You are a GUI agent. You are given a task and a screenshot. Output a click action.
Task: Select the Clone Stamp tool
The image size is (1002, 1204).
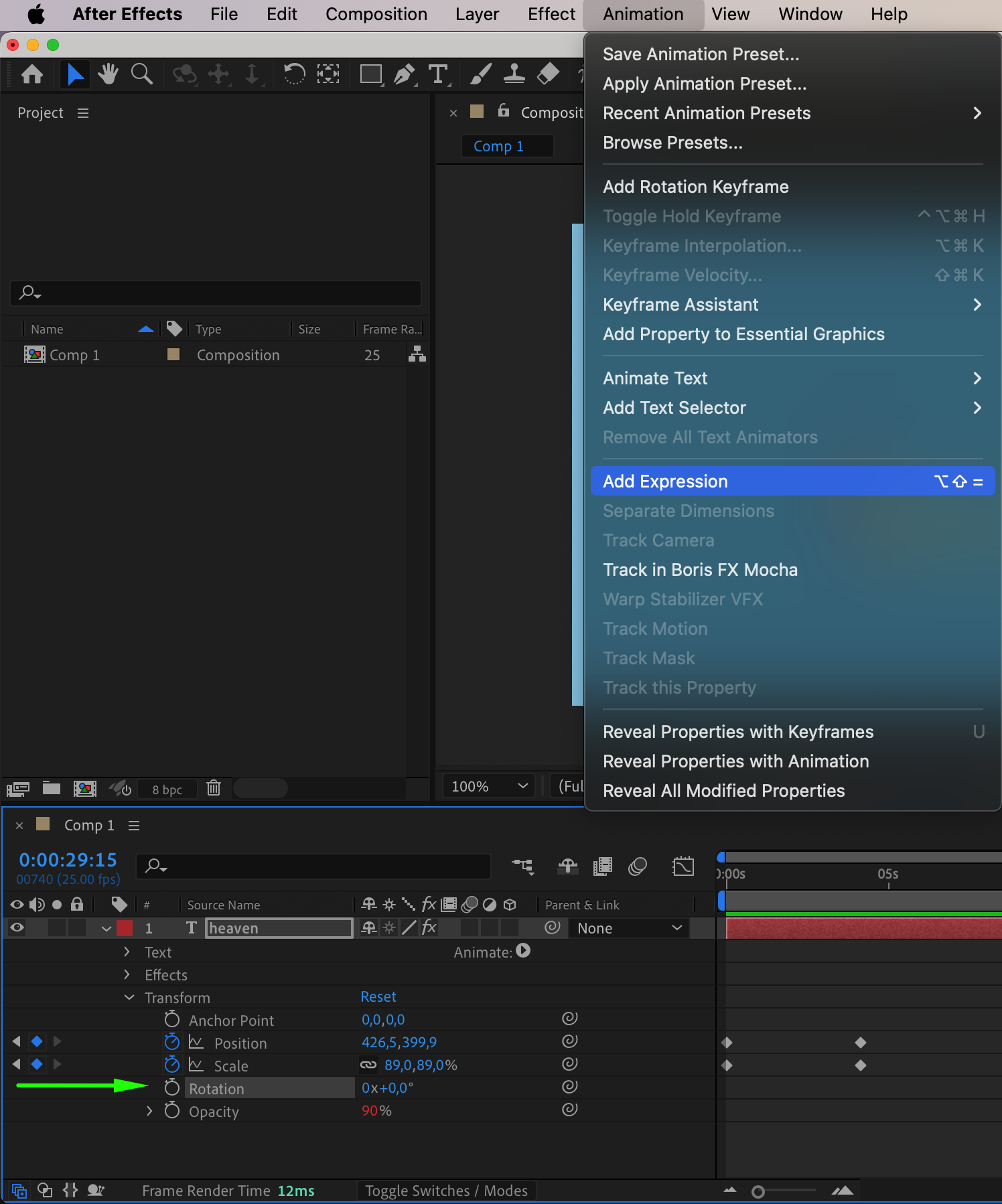pyautogui.click(x=514, y=74)
